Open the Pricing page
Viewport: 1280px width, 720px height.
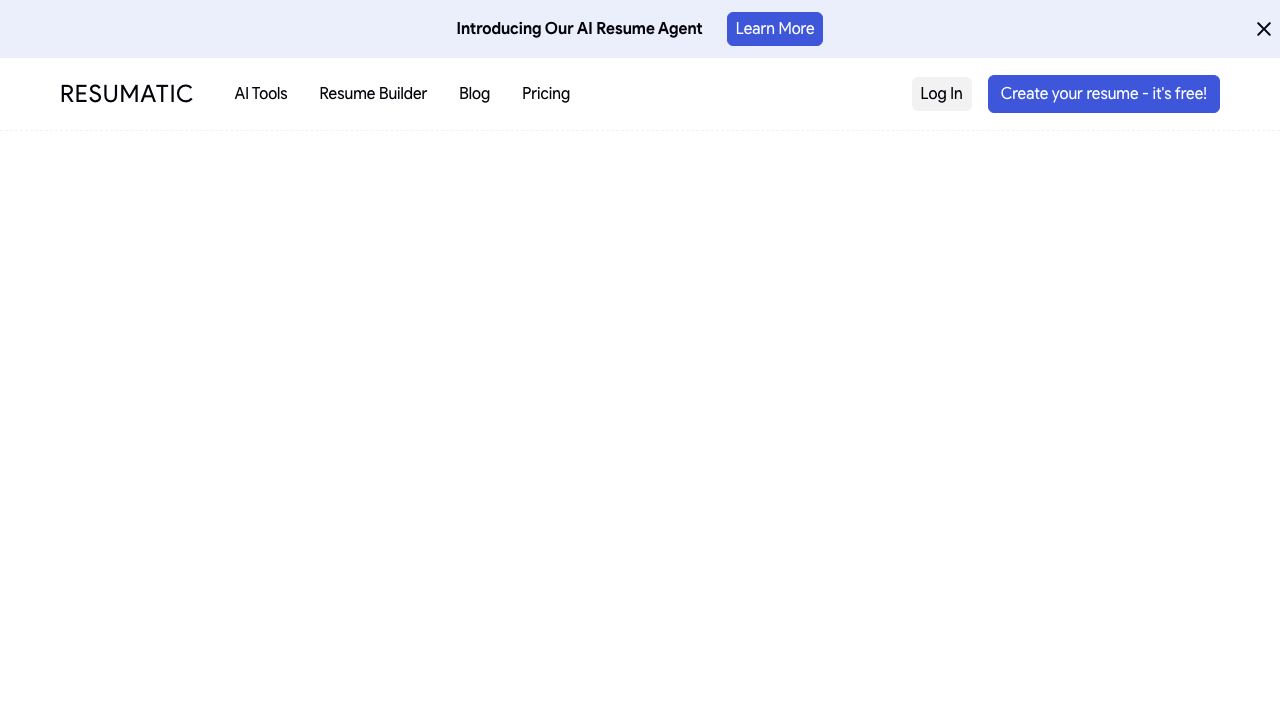coord(546,94)
